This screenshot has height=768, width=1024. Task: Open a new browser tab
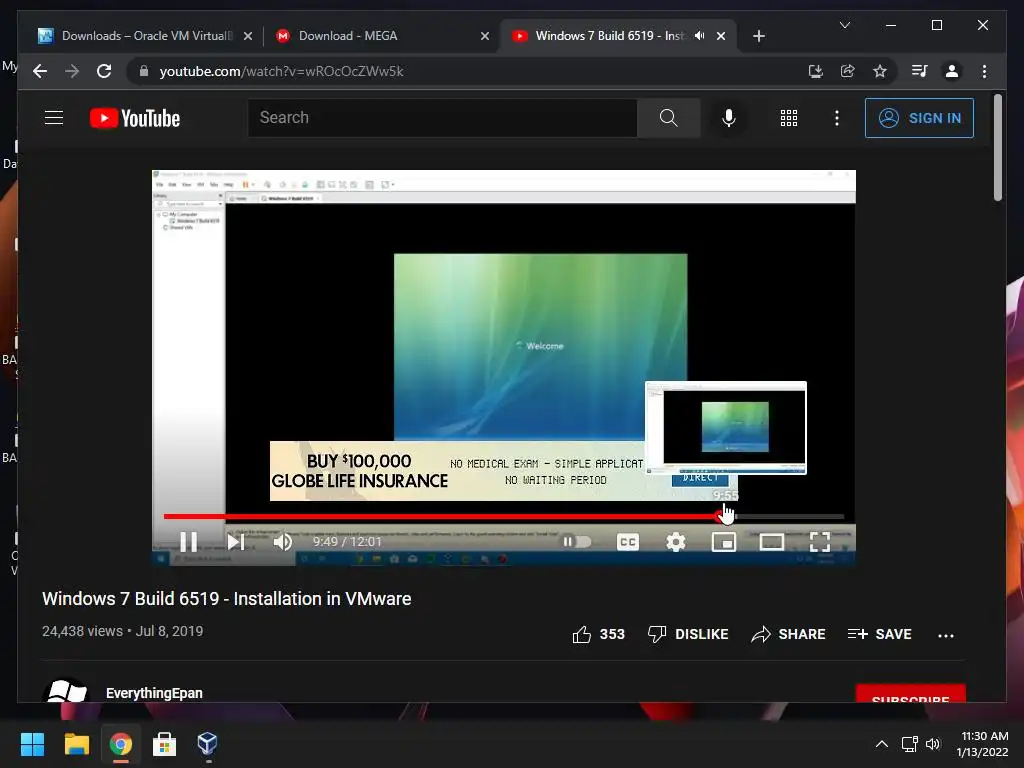point(759,36)
